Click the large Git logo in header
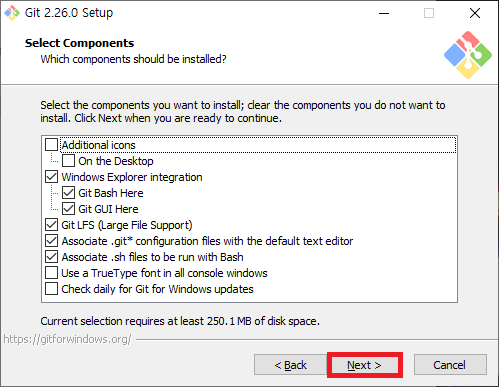This screenshot has width=499, height=387. [468, 55]
